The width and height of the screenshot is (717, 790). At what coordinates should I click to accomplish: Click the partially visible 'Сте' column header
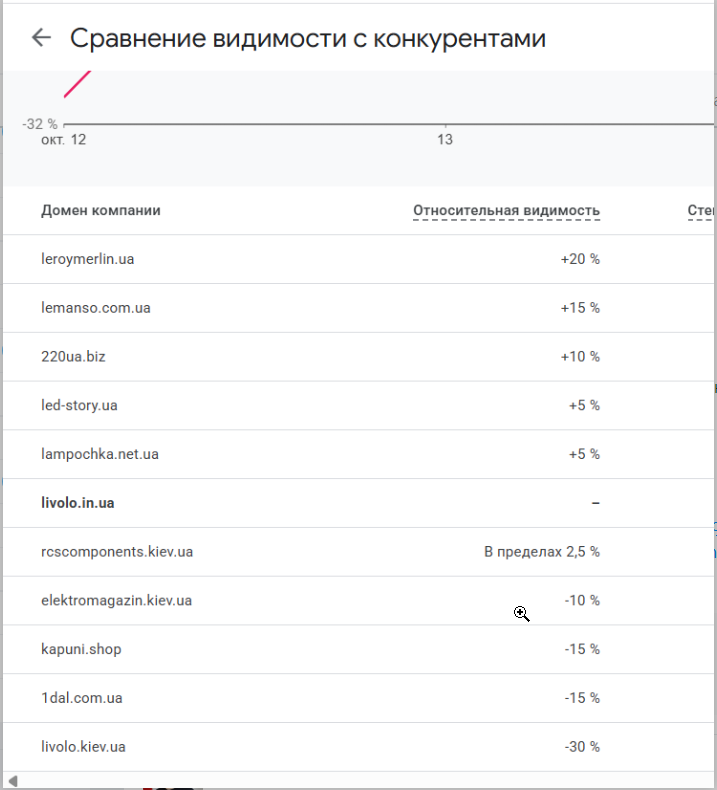(x=701, y=211)
